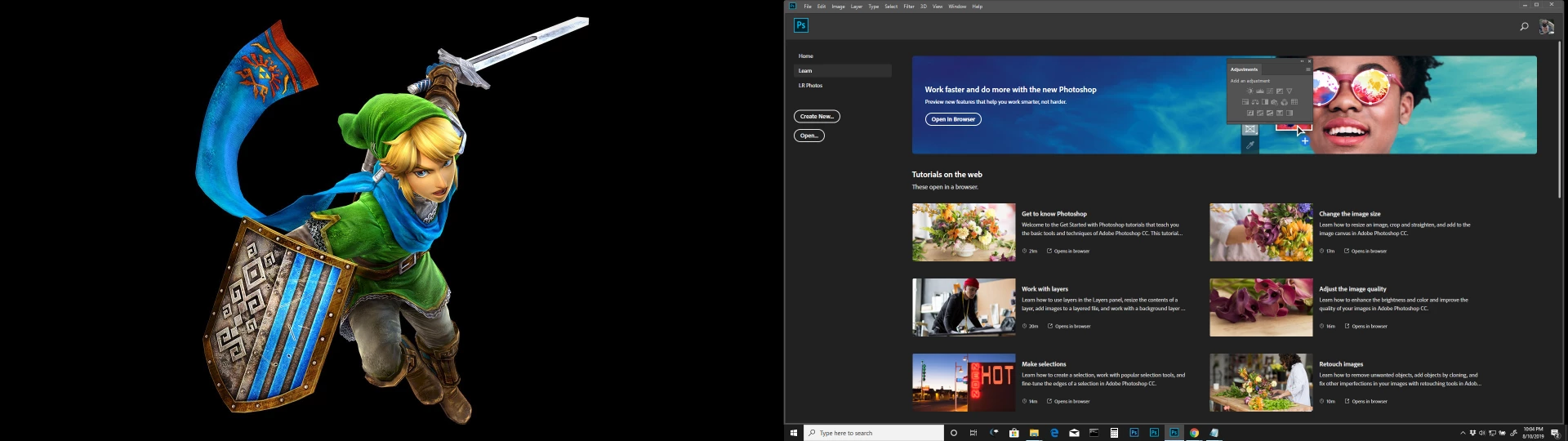
Task: Click the Create New... button
Action: point(817,117)
